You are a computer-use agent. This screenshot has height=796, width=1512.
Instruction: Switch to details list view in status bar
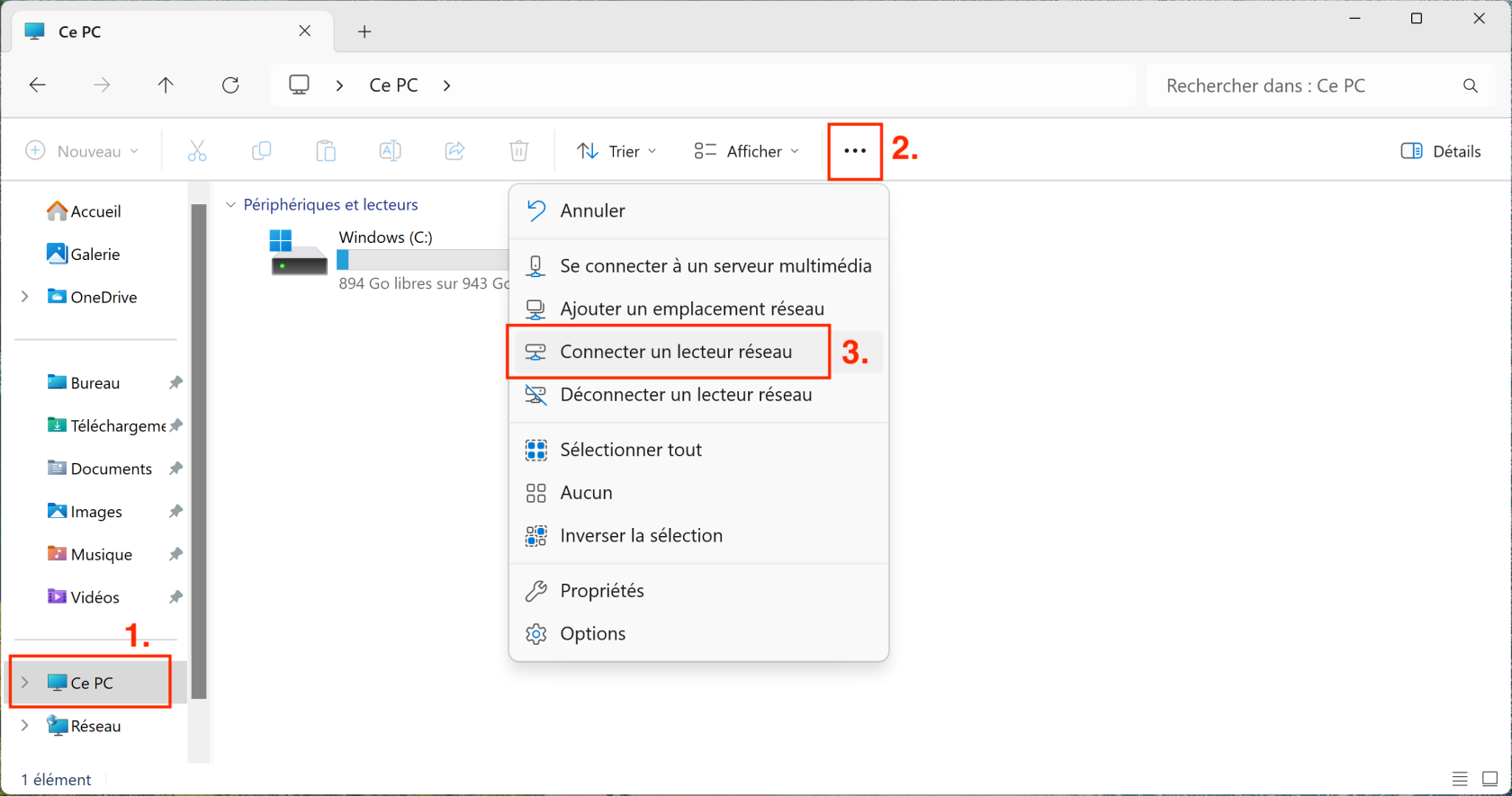[x=1460, y=779]
